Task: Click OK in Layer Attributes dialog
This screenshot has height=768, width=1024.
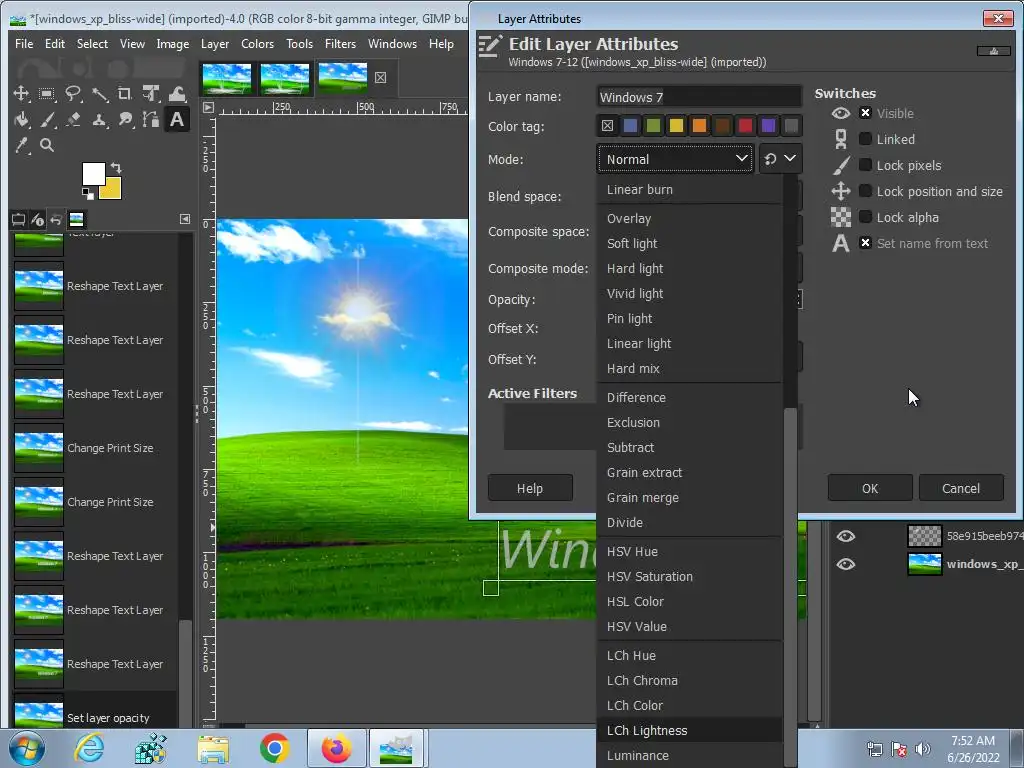Action: [870, 488]
